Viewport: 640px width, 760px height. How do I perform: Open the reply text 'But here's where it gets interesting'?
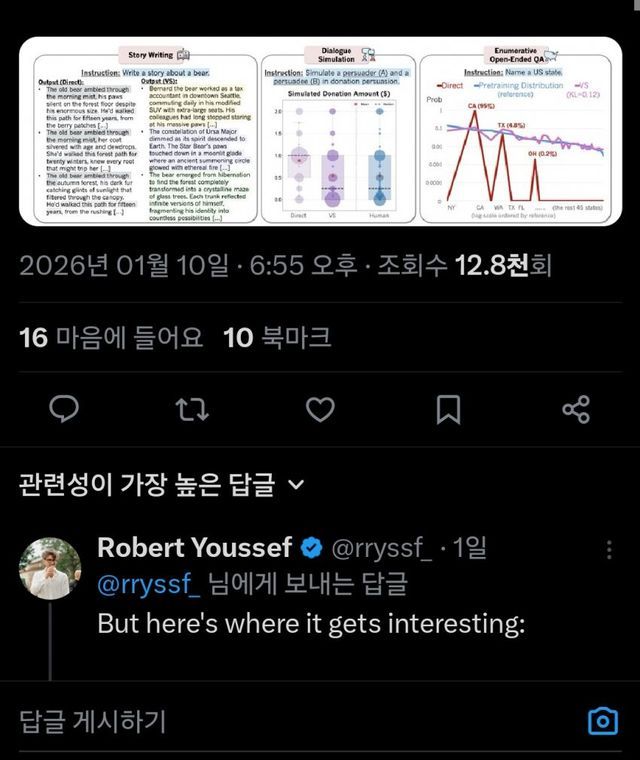[x=310, y=623]
